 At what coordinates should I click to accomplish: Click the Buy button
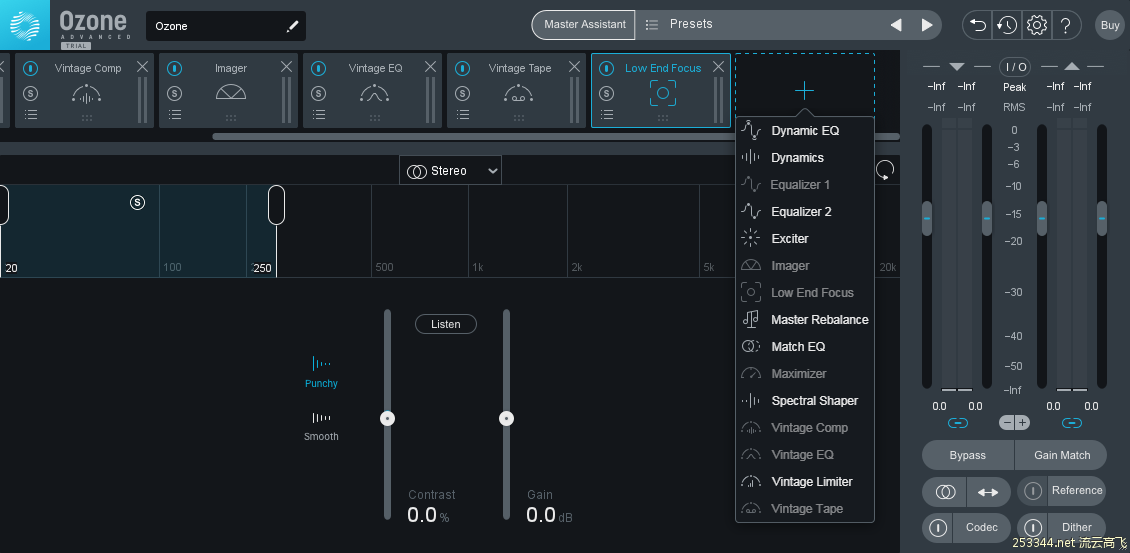1110,25
